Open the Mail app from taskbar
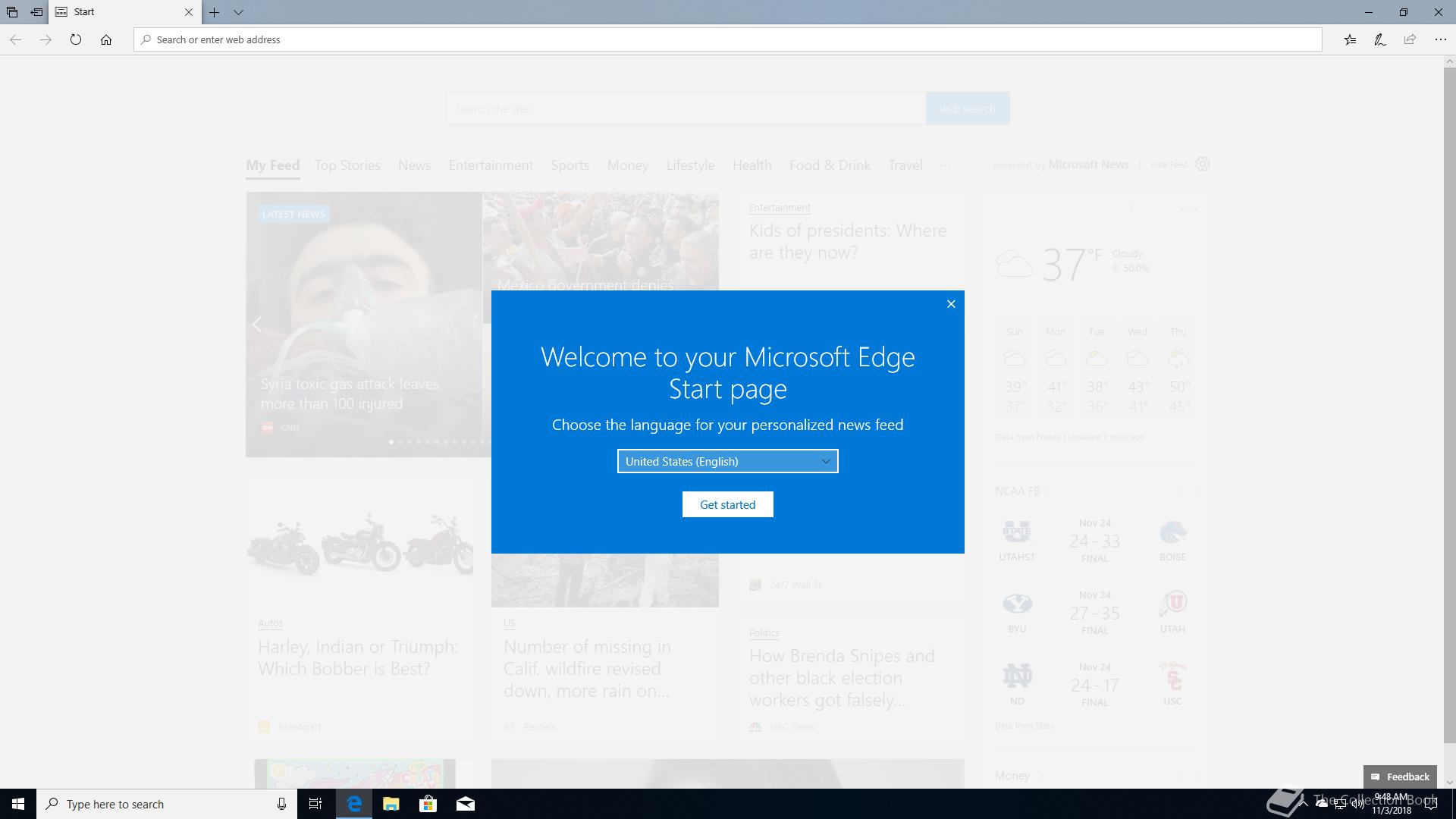This screenshot has height=819, width=1456. [466, 804]
